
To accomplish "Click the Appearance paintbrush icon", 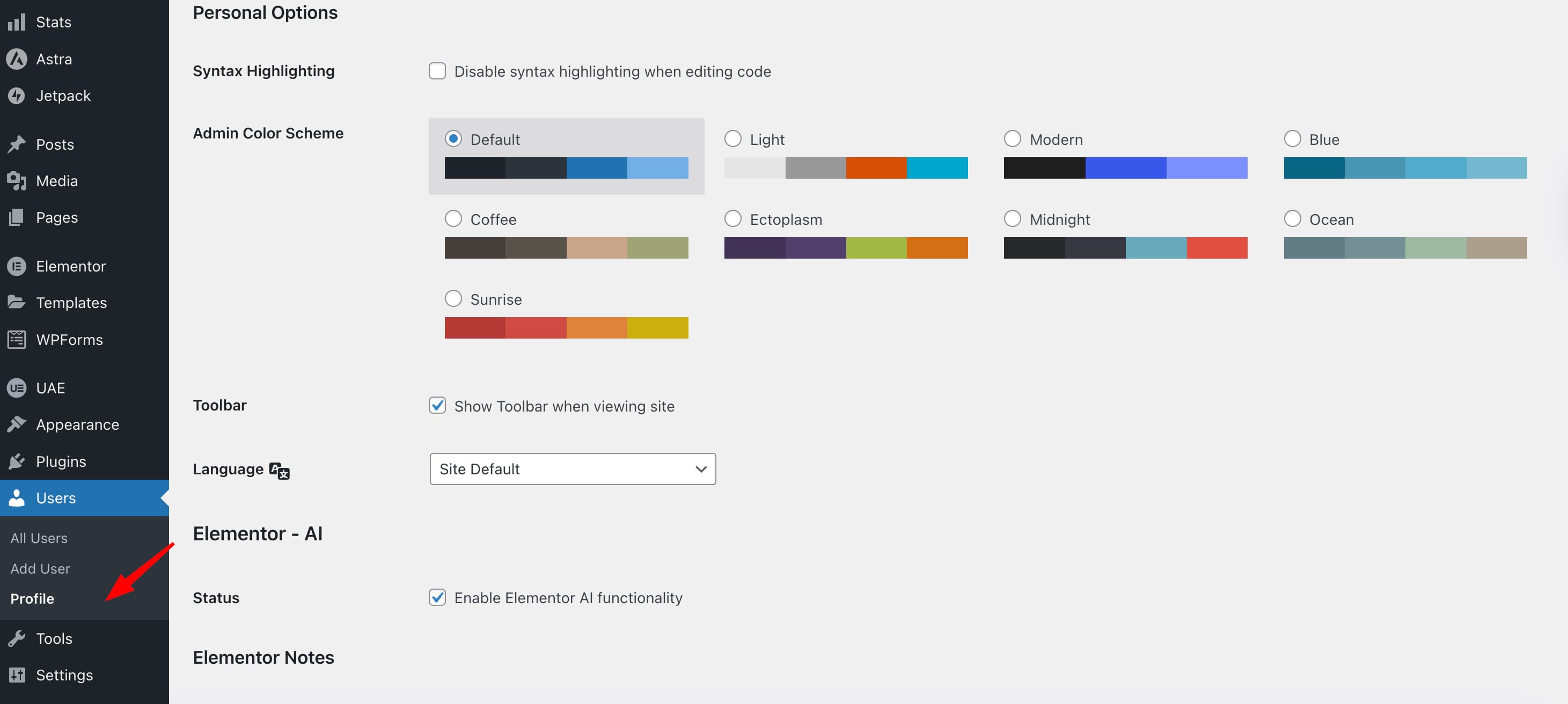I will tap(17, 424).
